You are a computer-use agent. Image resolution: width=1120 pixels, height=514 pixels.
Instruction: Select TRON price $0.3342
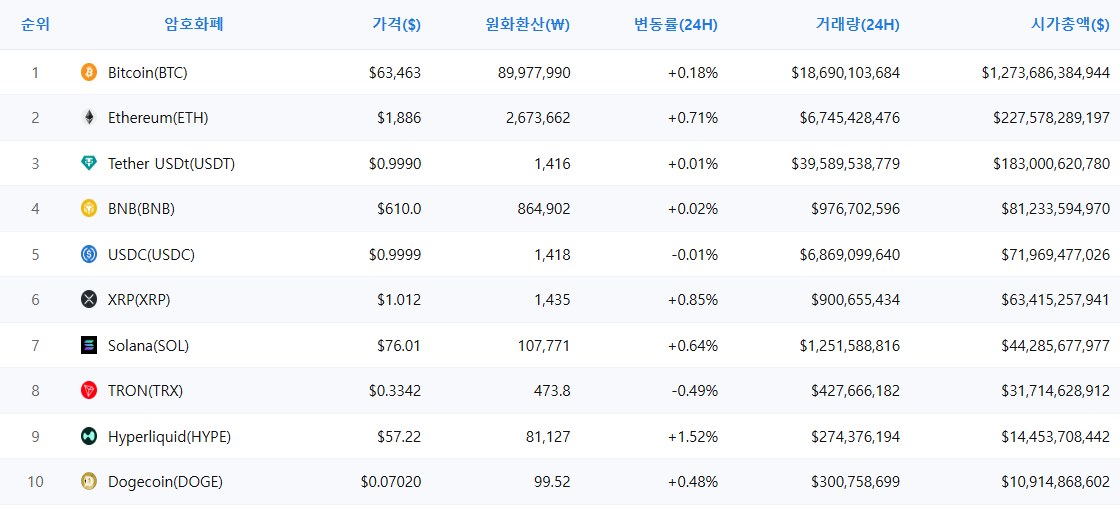pos(395,390)
